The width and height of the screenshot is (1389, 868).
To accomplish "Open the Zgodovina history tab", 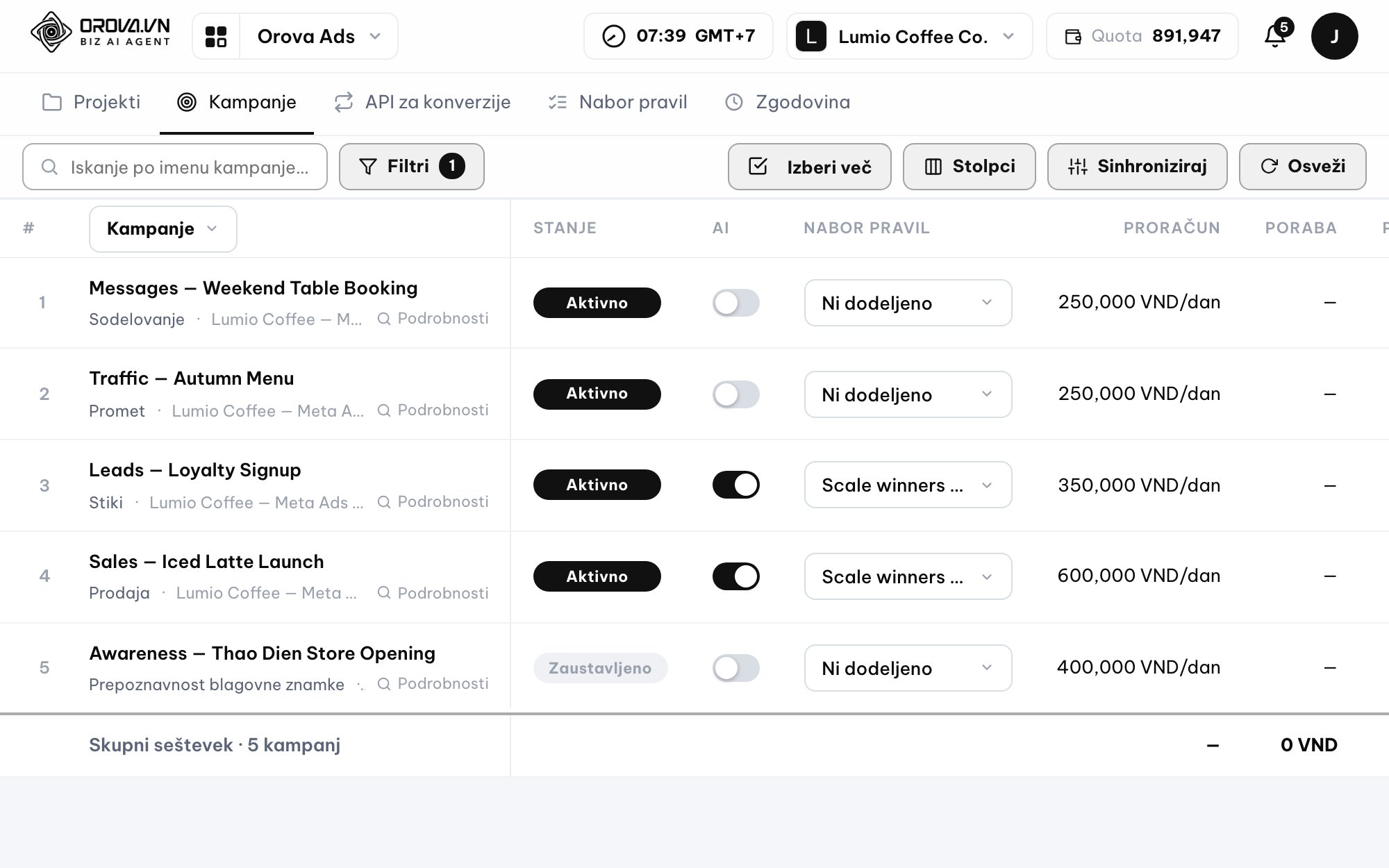I will (x=788, y=103).
